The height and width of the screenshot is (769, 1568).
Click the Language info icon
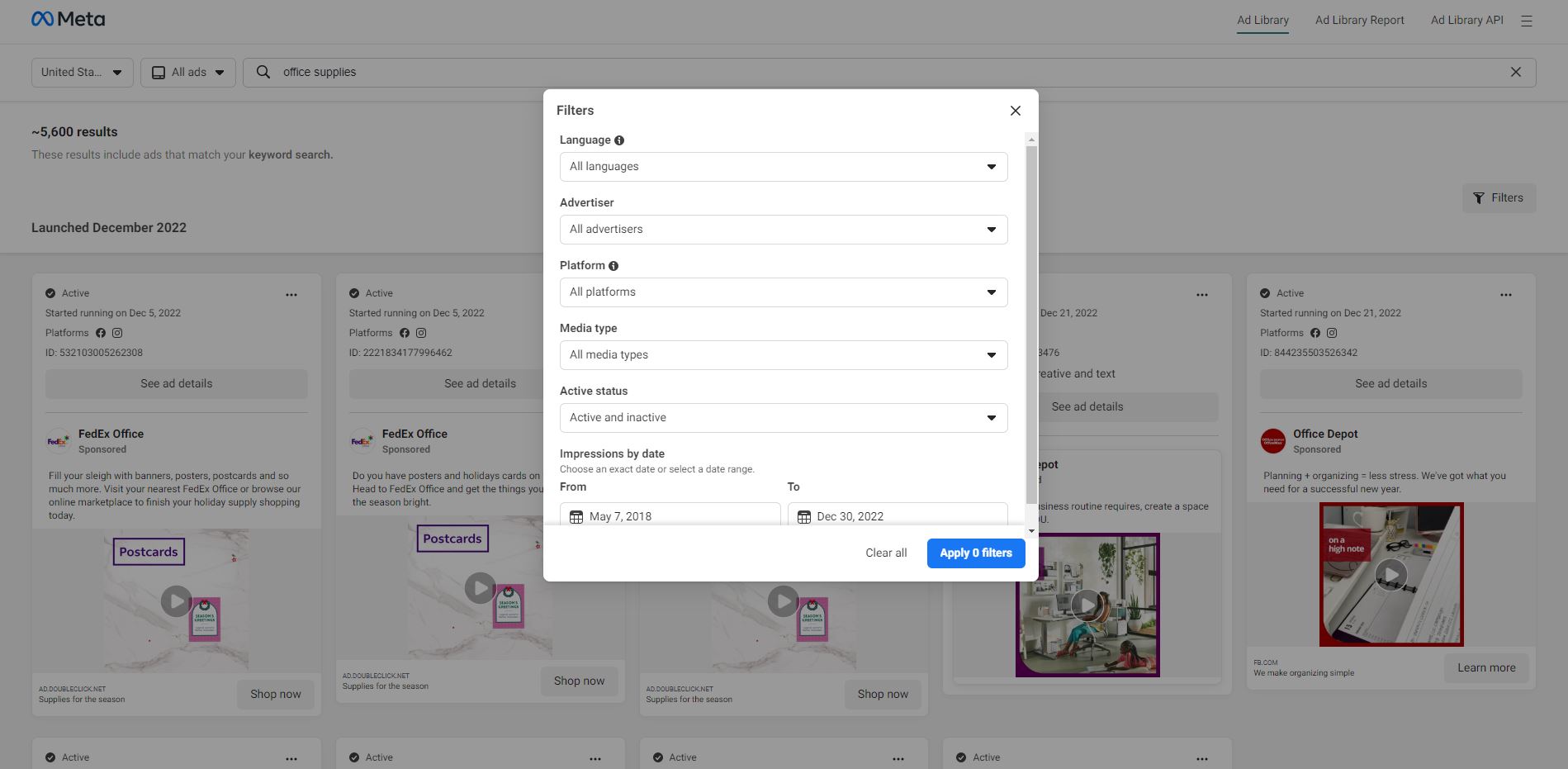click(x=619, y=140)
